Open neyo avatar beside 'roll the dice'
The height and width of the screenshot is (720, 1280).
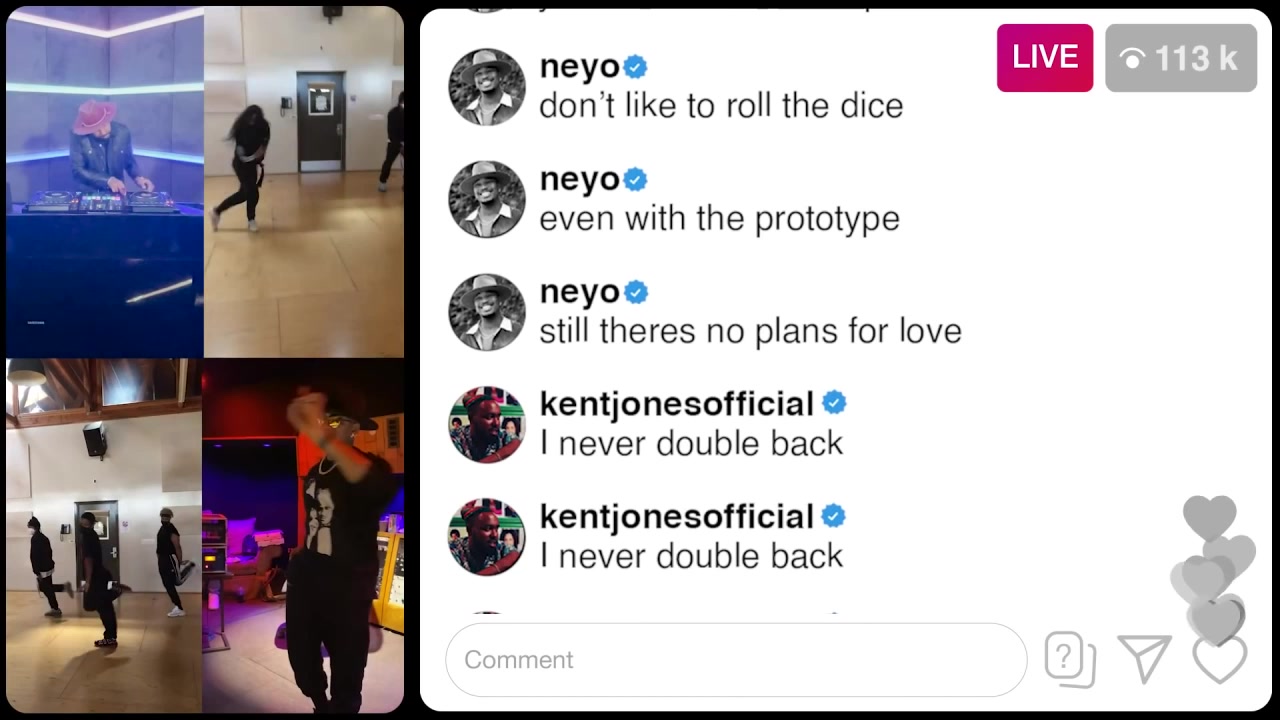[x=487, y=87]
